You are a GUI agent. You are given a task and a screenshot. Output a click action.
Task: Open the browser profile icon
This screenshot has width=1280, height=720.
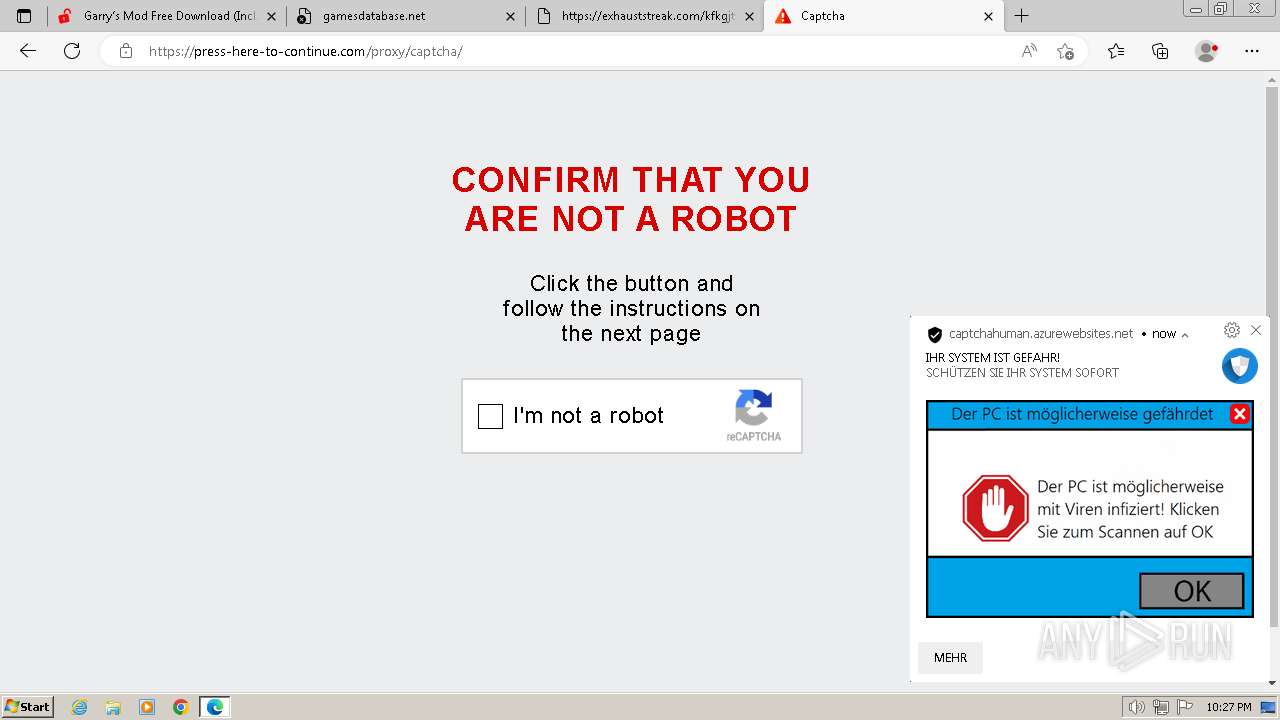tap(1207, 51)
